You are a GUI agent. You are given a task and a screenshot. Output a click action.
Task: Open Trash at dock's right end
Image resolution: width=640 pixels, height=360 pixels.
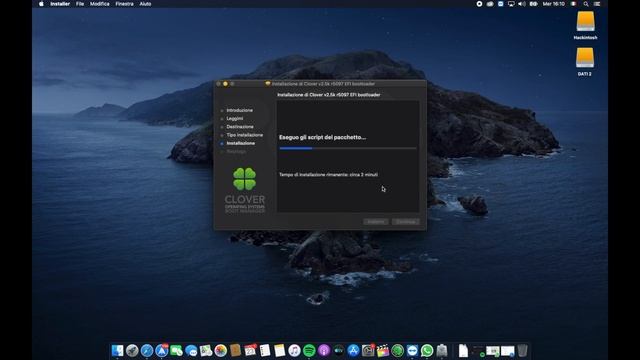522,351
